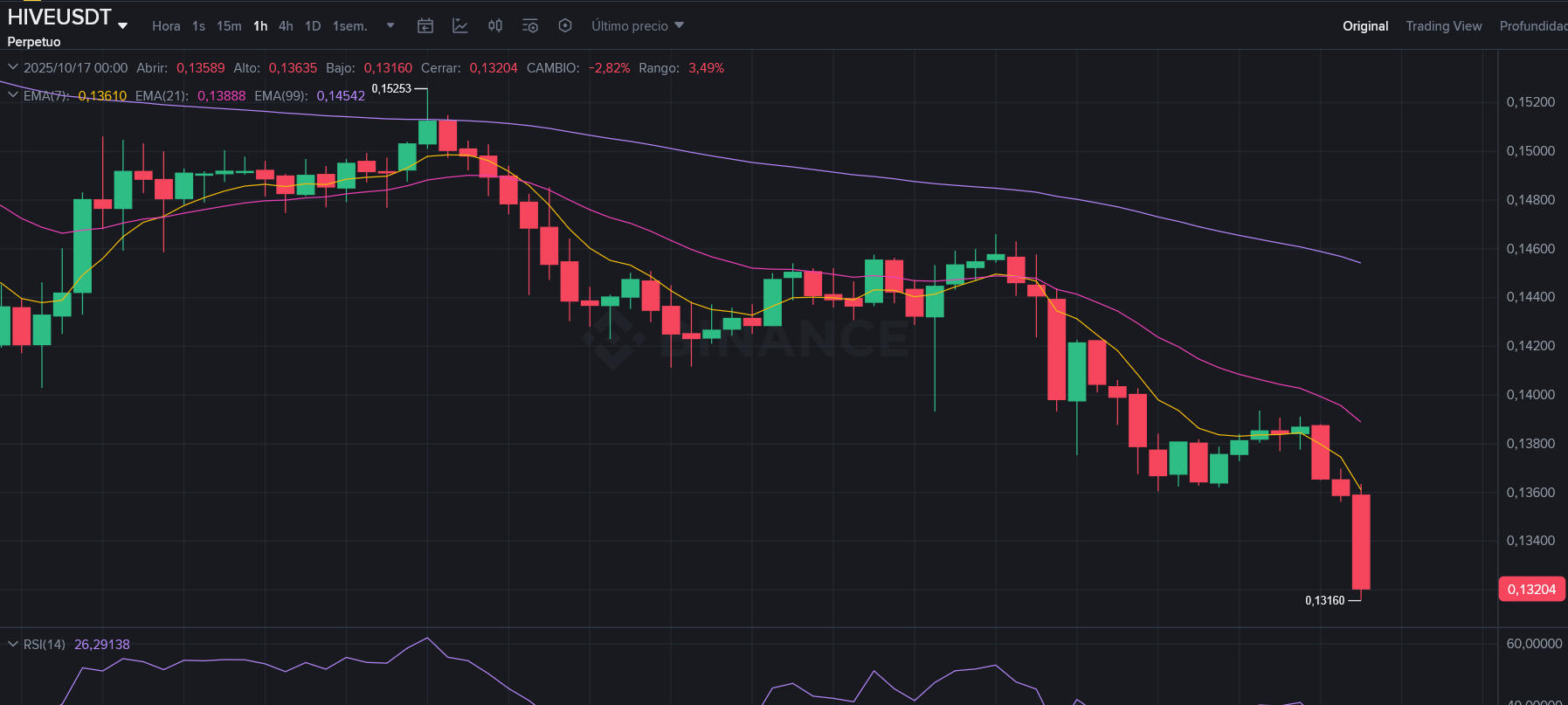This screenshot has width=1568, height=705.
Task: Select the Original chart tab
Action: pyautogui.click(x=1365, y=26)
